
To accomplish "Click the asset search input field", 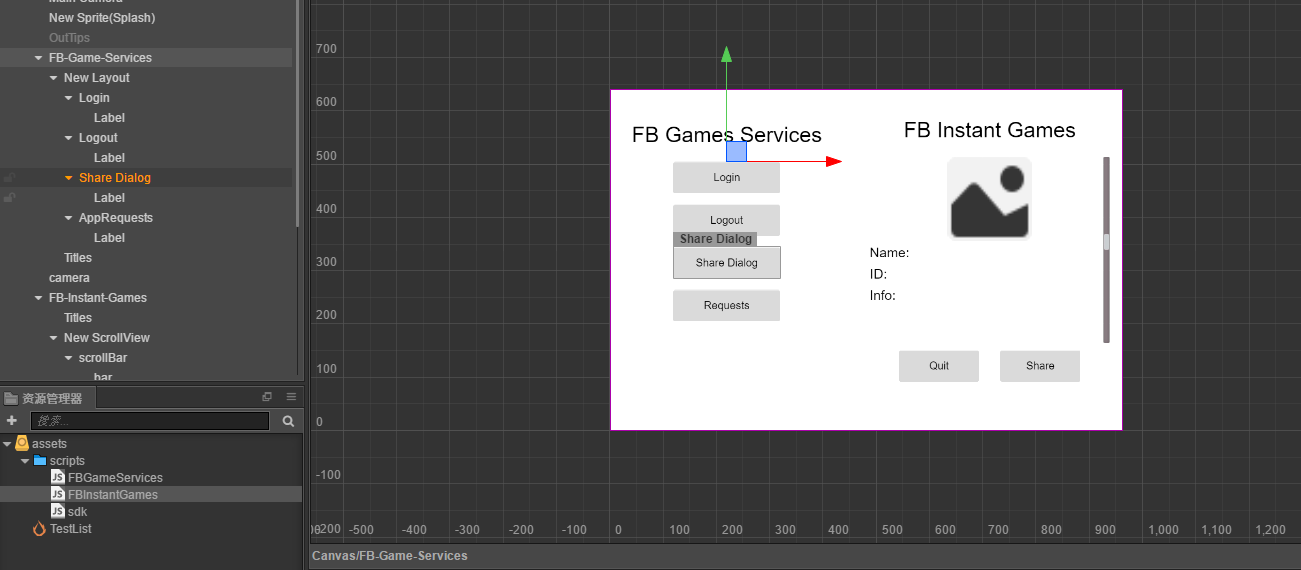I will [150, 421].
